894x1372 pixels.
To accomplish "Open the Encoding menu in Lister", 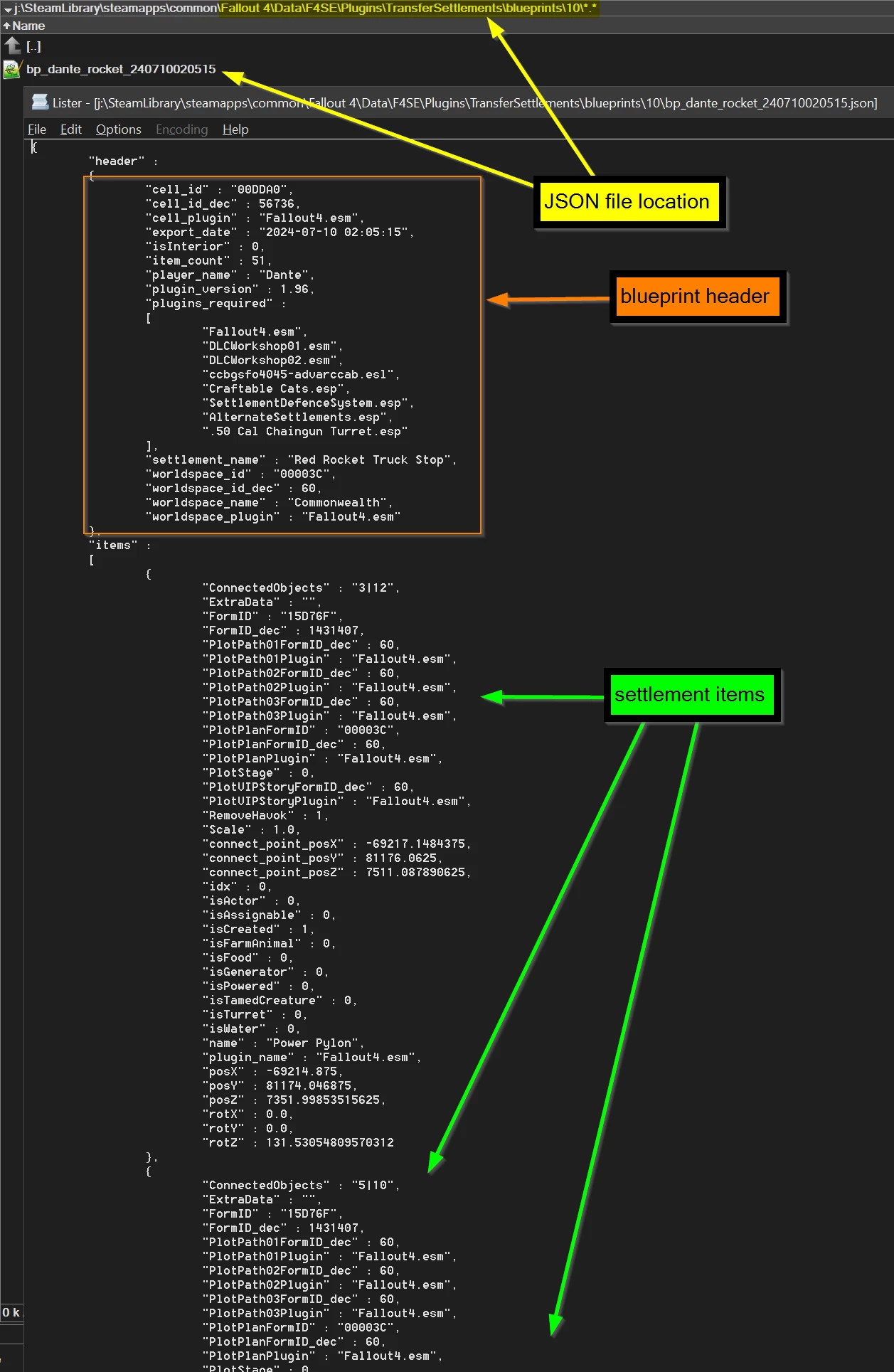I will [x=182, y=129].
